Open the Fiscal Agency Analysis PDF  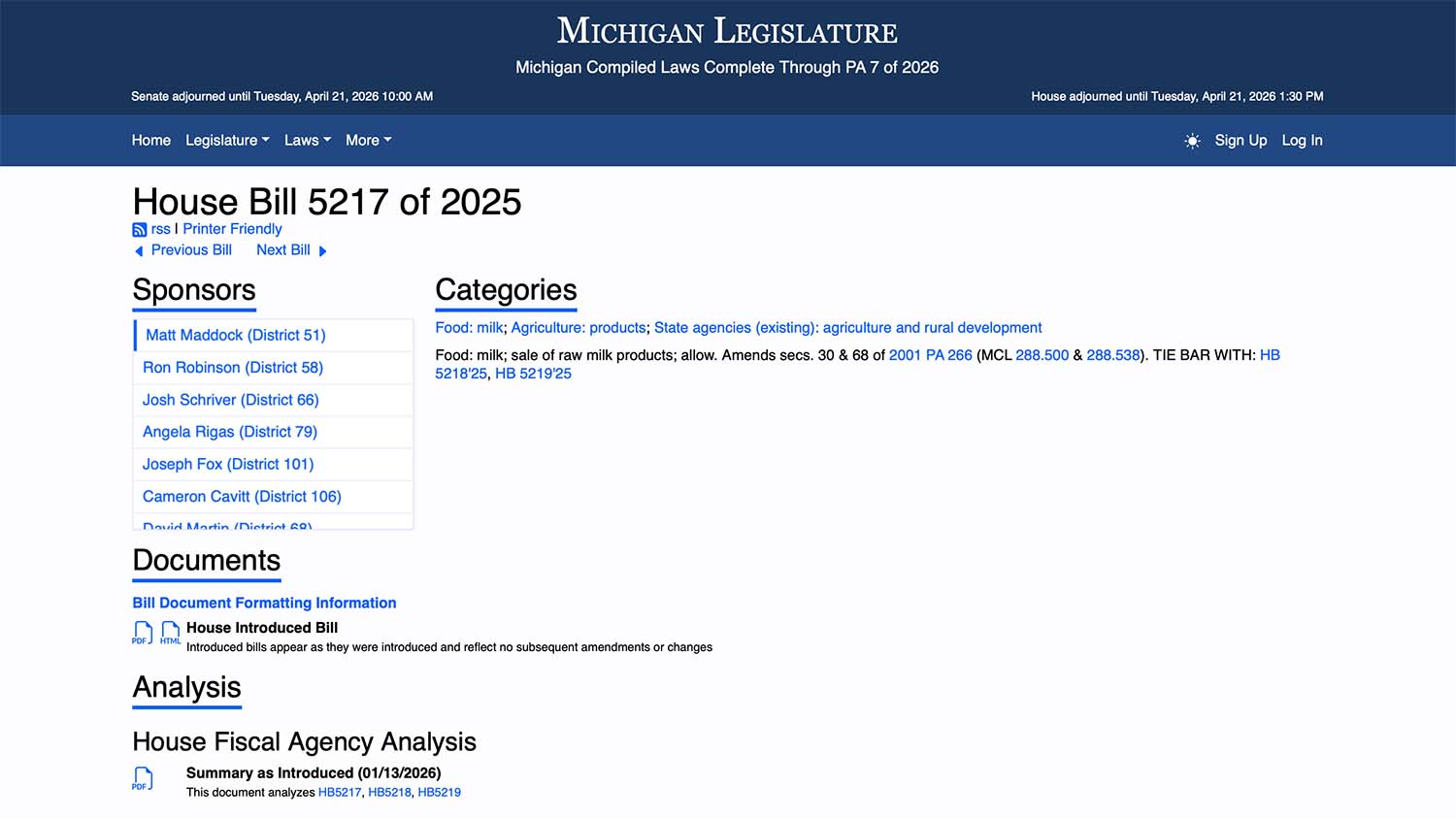(143, 777)
